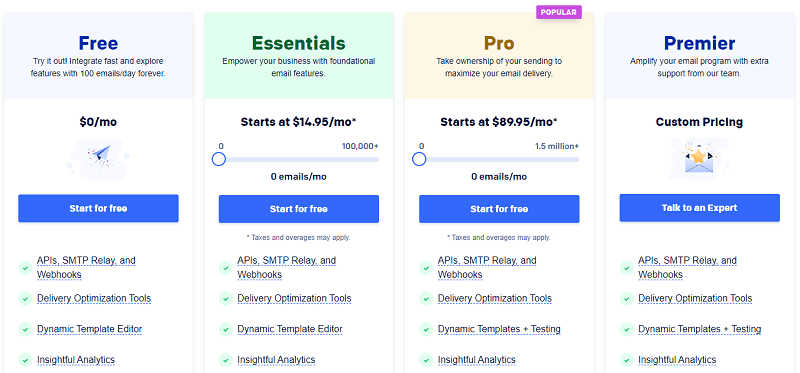Open Pro plan's Insightful Analytics link
This screenshot has height=373, width=800.
click(x=477, y=360)
